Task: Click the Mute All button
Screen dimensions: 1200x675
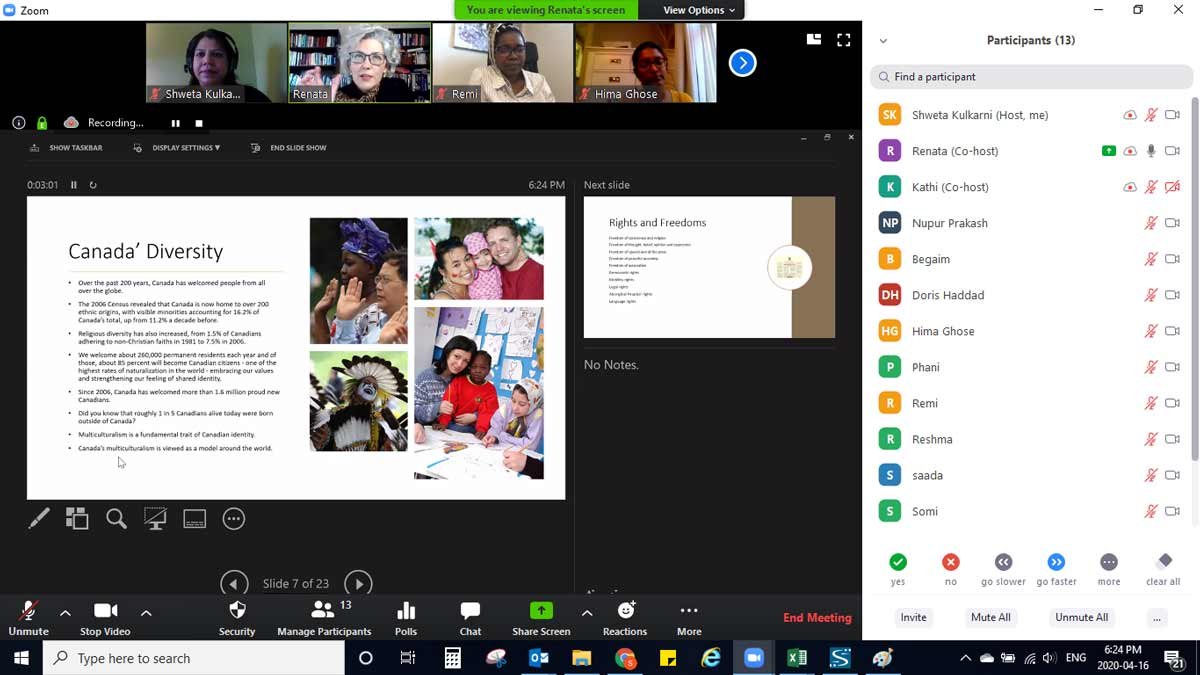Action: [990, 617]
